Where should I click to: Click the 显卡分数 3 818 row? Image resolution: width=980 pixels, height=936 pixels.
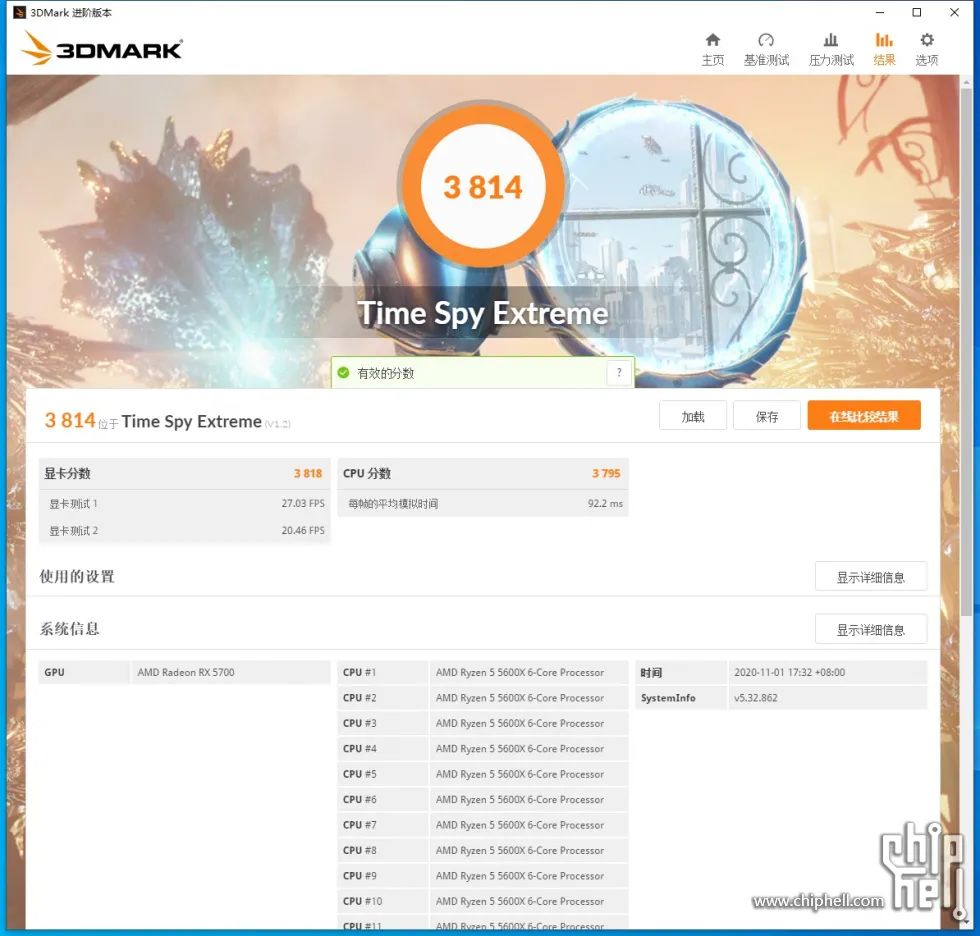pyautogui.click(x=184, y=474)
